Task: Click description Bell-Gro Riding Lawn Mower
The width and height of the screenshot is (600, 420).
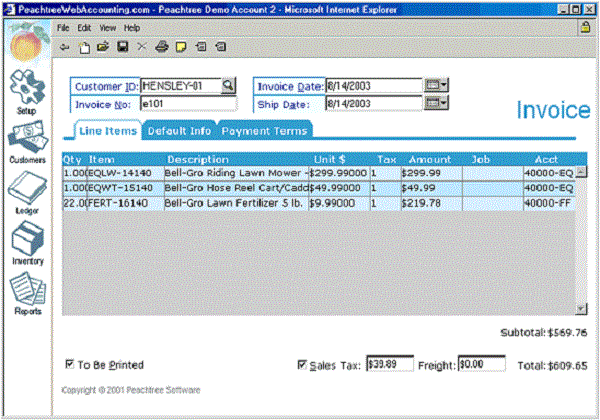Action: tap(236, 173)
